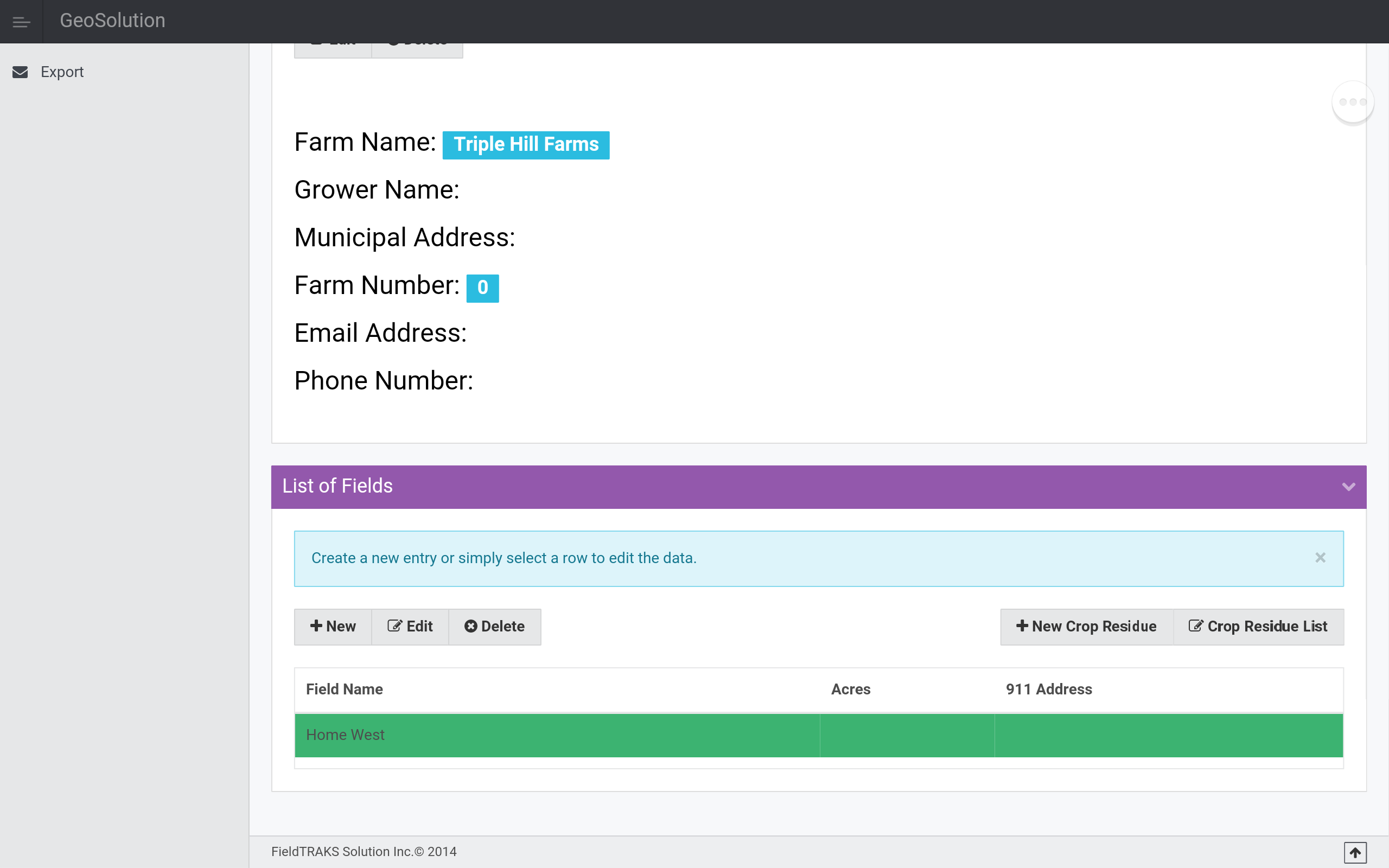Viewport: 1389px width, 868px height.
Task: Toggle the hamburger sidebar menu icon
Action: click(21, 22)
